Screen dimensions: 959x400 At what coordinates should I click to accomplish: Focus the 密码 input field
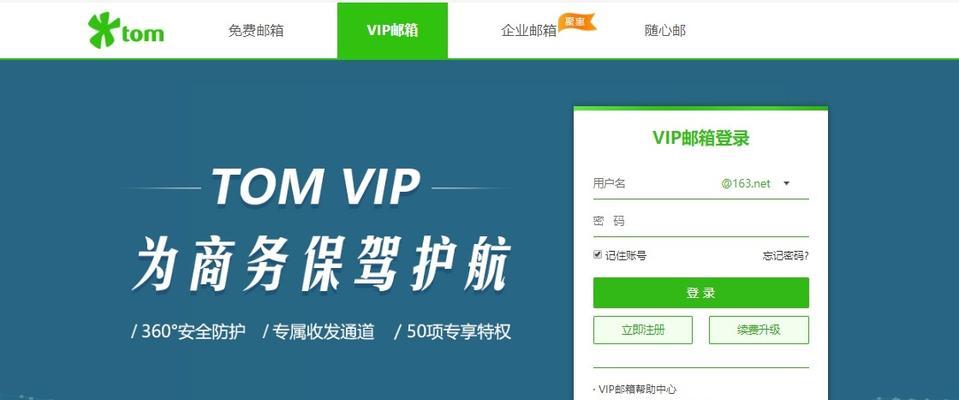pos(701,221)
